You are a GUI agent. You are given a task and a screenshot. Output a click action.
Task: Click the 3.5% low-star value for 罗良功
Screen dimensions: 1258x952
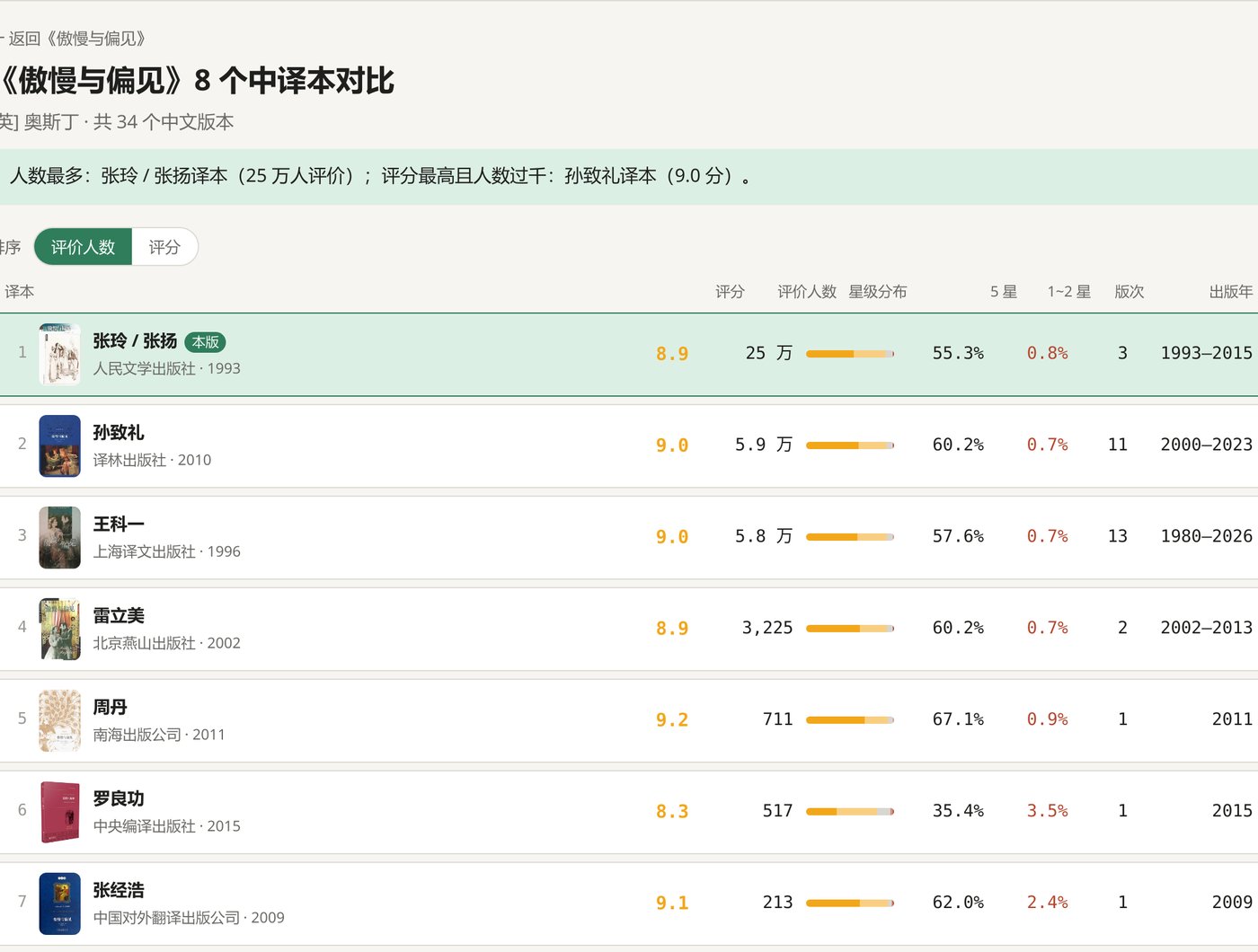(x=1048, y=811)
